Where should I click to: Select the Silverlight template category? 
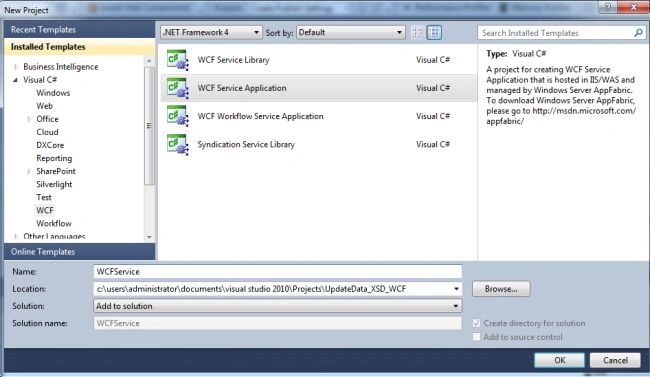click(54, 184)
